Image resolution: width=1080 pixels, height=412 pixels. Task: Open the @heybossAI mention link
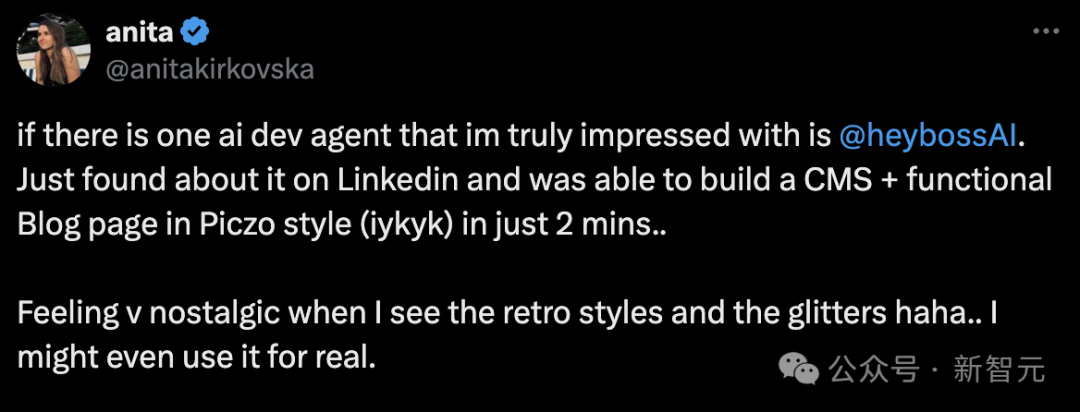pyautogui.click(x=928, y=136)
